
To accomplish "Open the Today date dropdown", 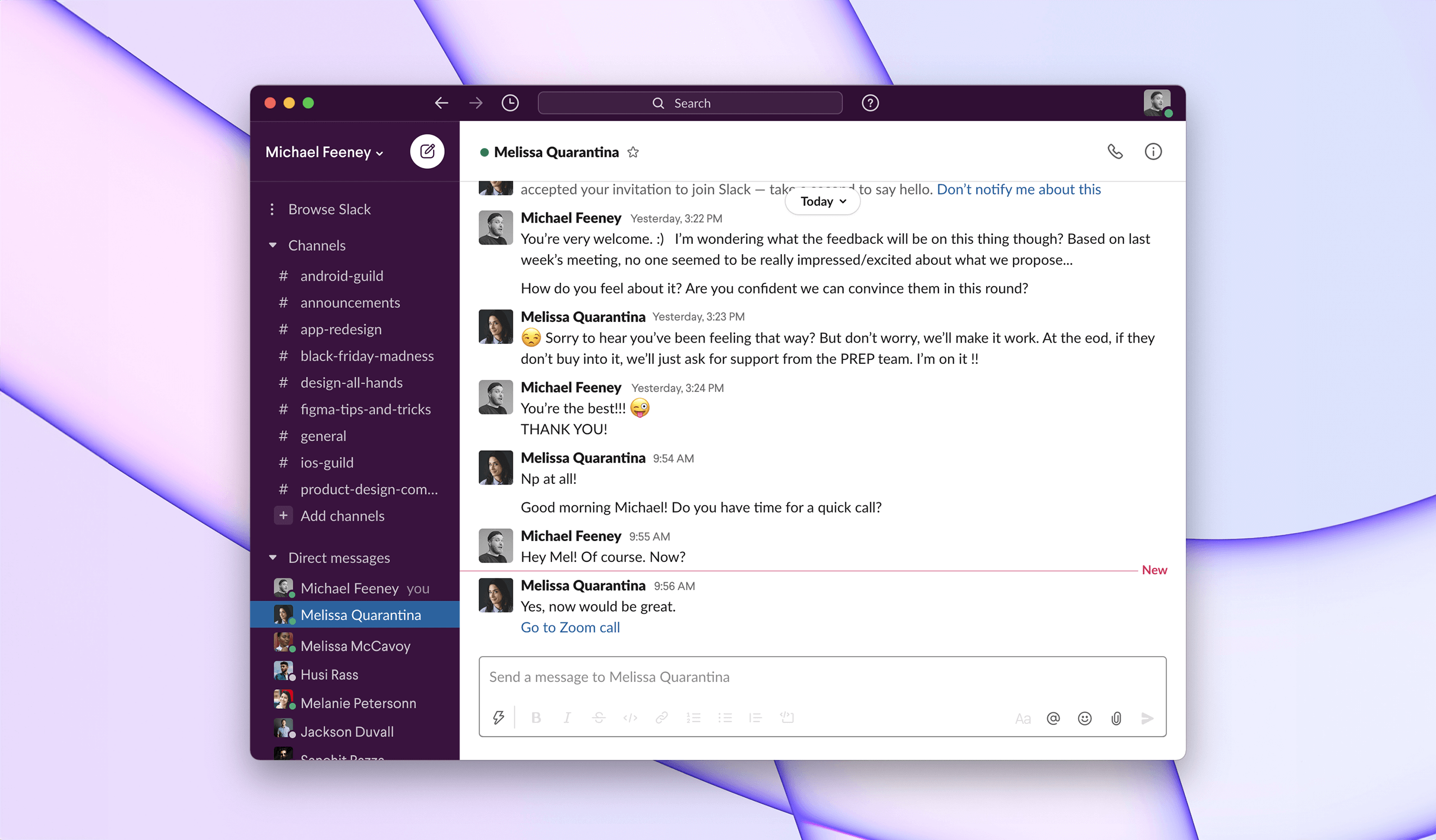I will coord(822,201).
